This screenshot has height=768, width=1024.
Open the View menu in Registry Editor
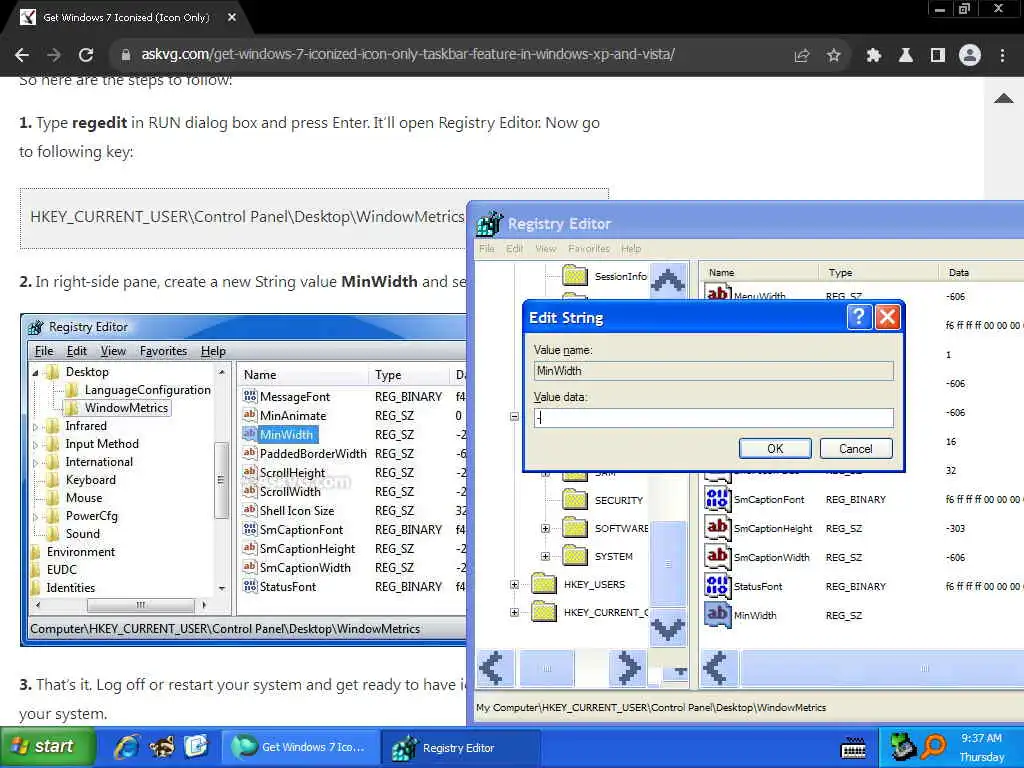pyautogui.click(x=546, y=249)
